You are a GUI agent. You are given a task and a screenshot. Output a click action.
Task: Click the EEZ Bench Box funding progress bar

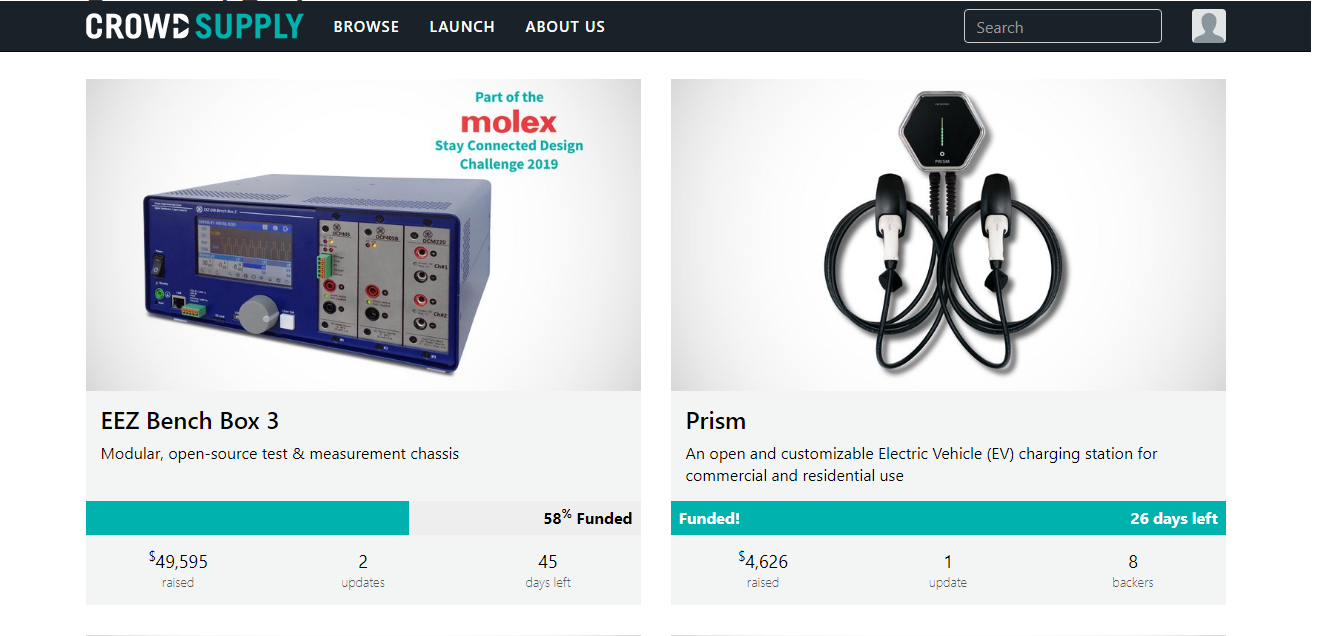click(x=363, y=518)
